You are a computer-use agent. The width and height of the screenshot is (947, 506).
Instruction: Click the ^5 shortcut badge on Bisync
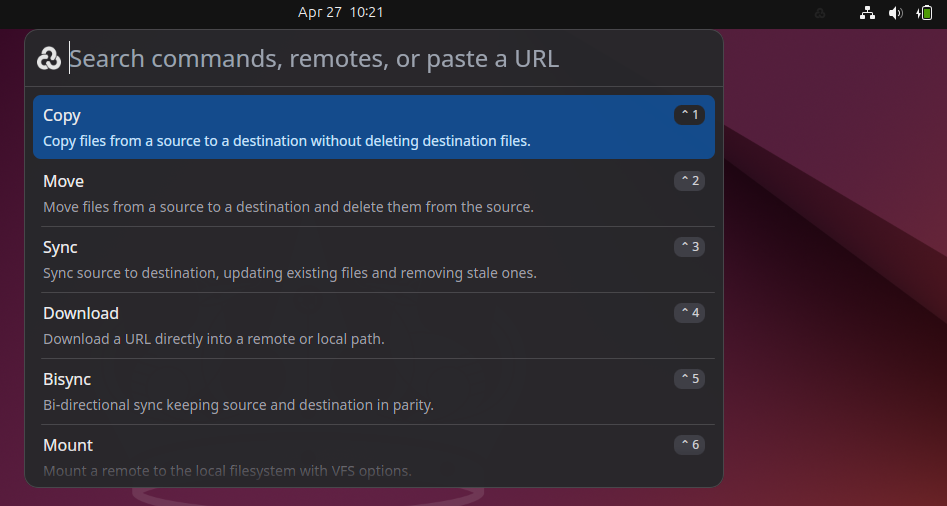(x=689, y=379)
